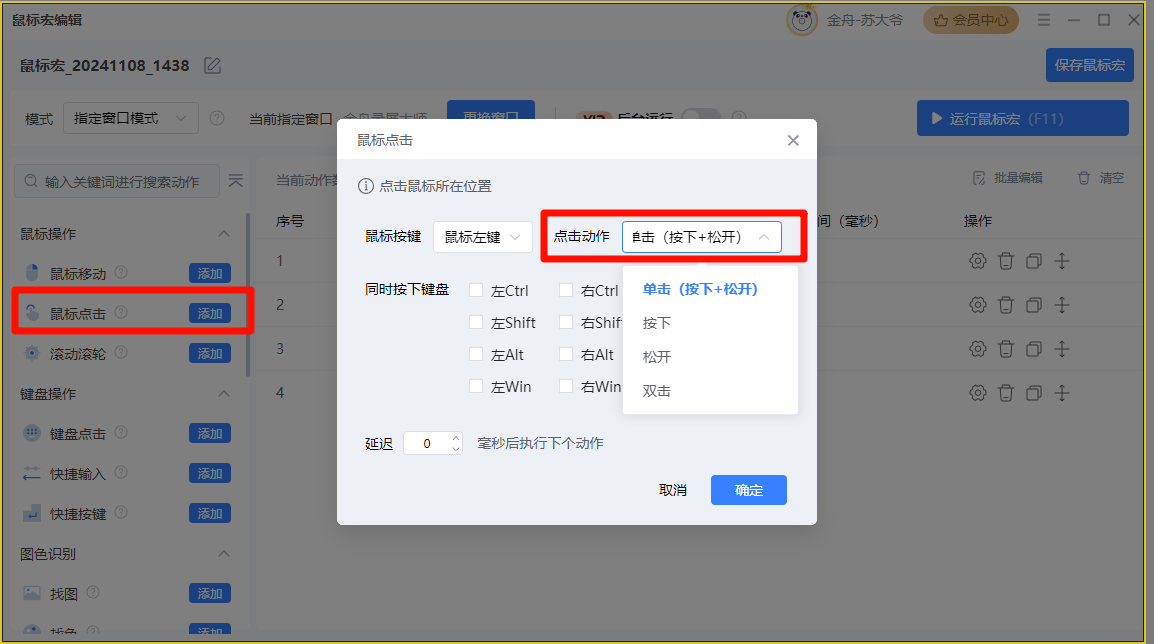Click the move icon on row 4

[1061, 392]
